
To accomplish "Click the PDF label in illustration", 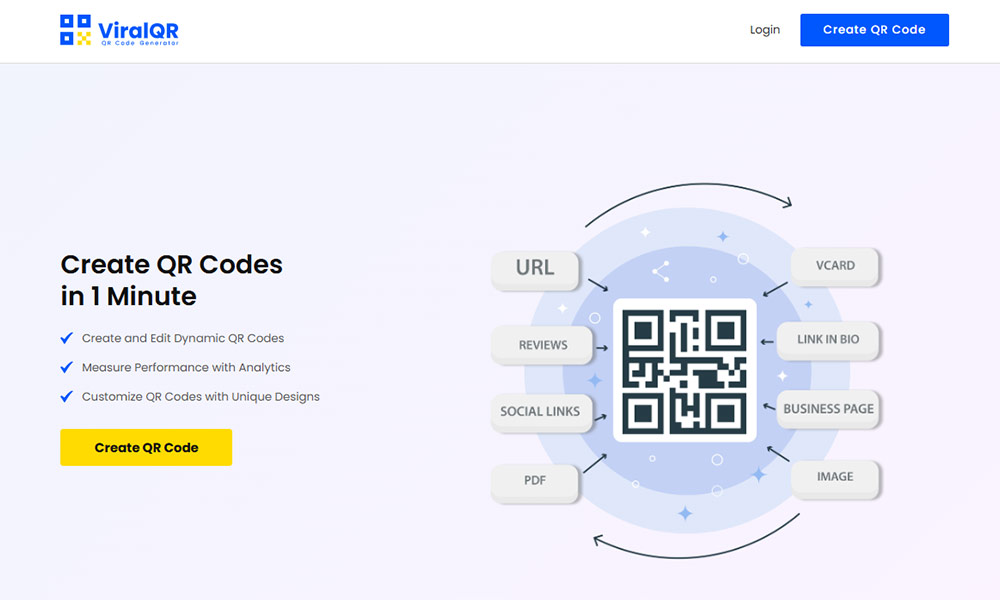I will click(x=535, y=480).
